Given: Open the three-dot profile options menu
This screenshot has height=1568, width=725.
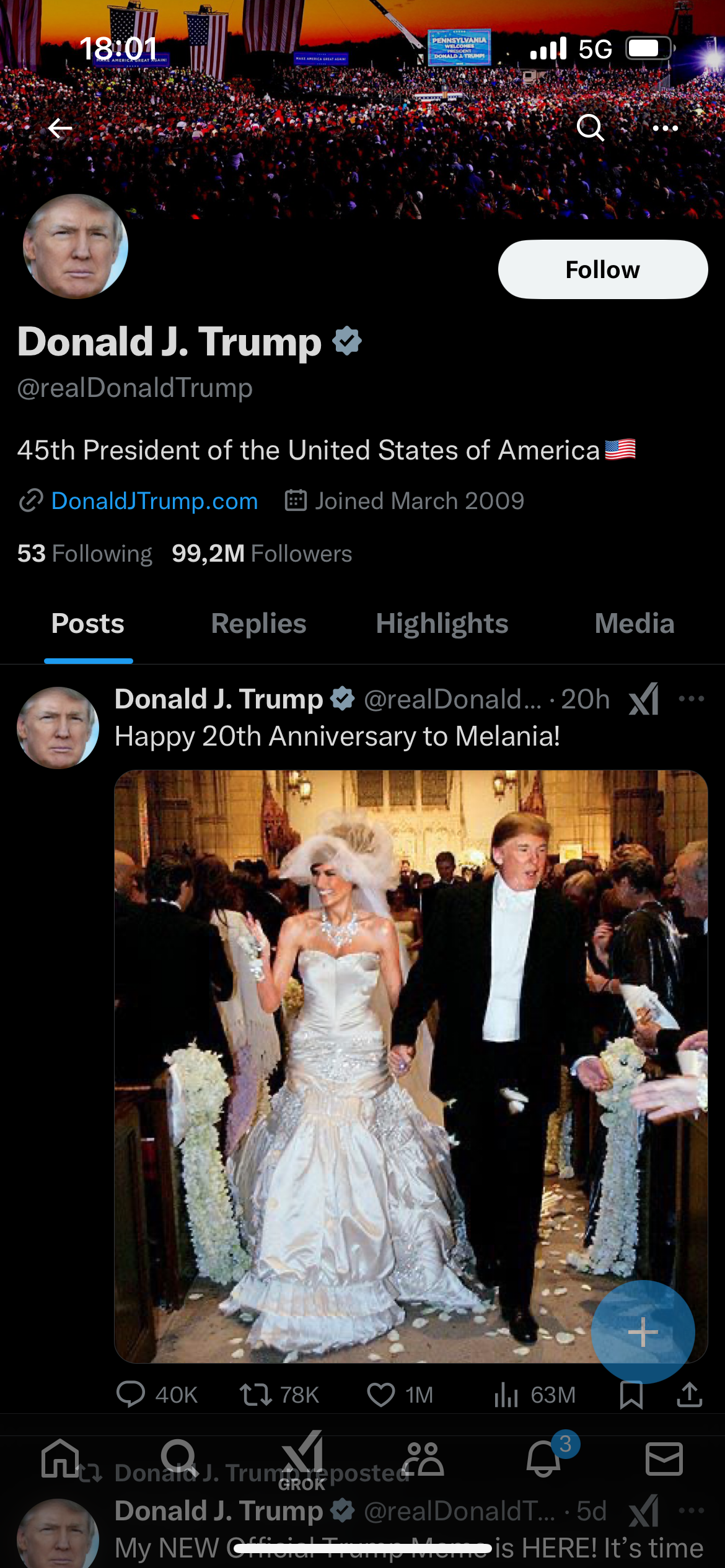Looking at the screenshot, I should [665, 128].
